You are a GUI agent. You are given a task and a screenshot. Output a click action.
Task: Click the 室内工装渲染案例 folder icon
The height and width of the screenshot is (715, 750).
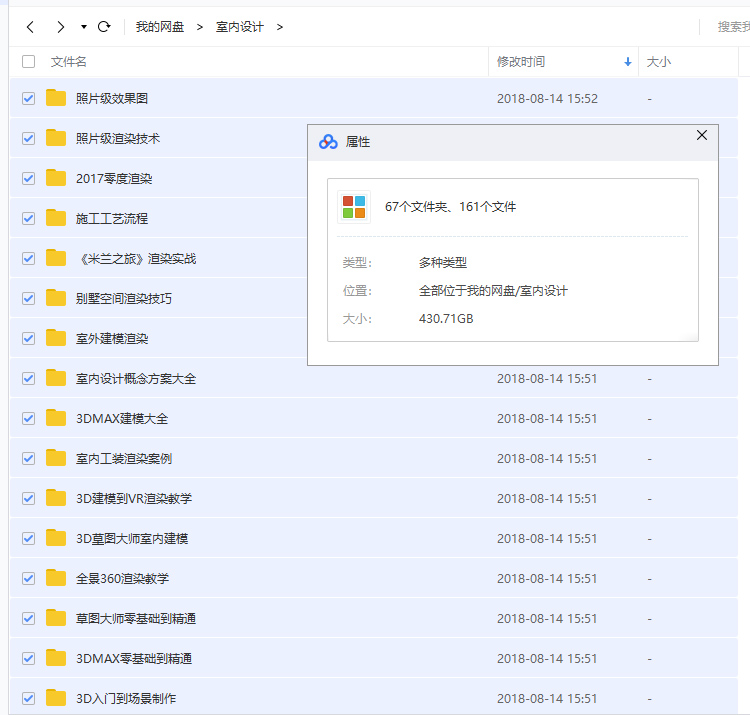coord(56,458)
